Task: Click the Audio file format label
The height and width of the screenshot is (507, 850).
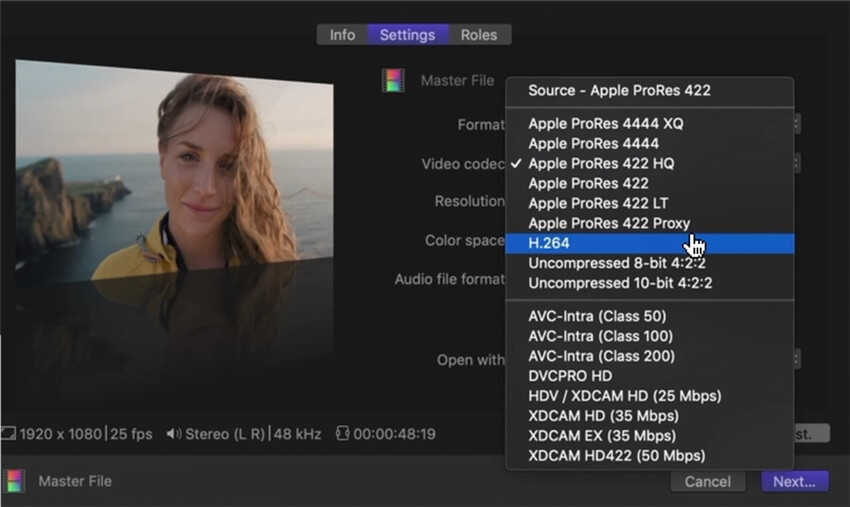Action: click(x=449, y=280)
